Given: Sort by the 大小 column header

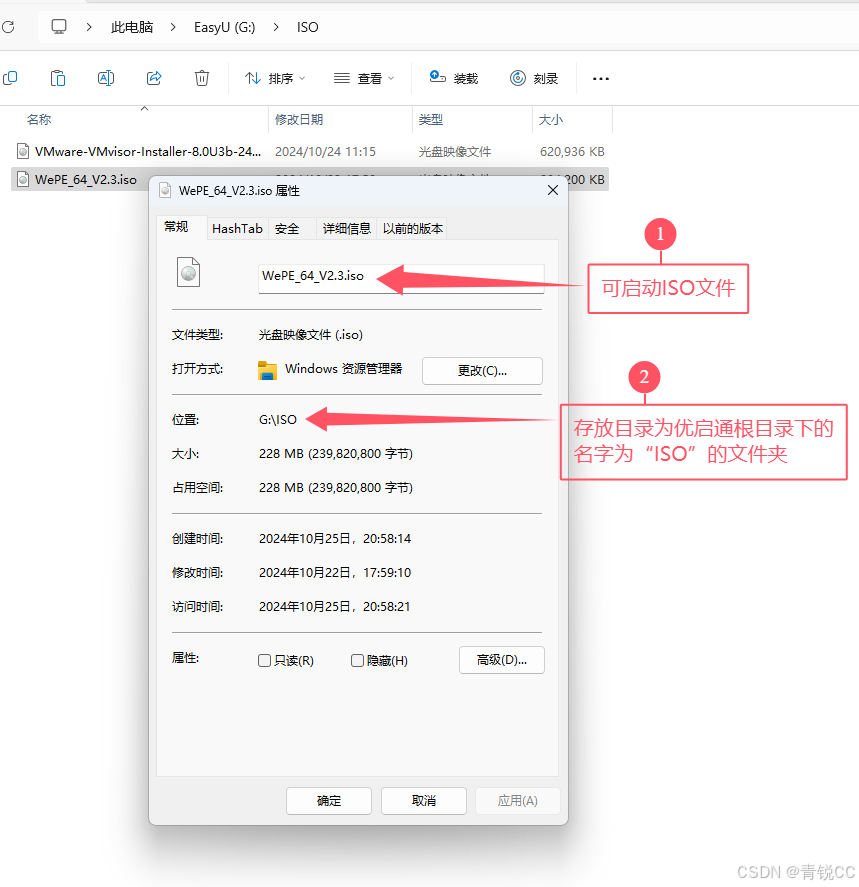Looking at the screenshot, I should coord(550,119).
